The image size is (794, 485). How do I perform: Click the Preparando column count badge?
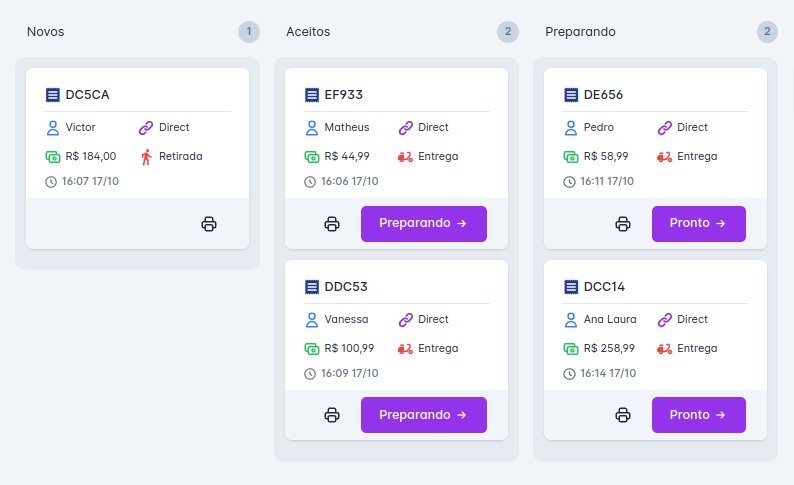[767, 32]
